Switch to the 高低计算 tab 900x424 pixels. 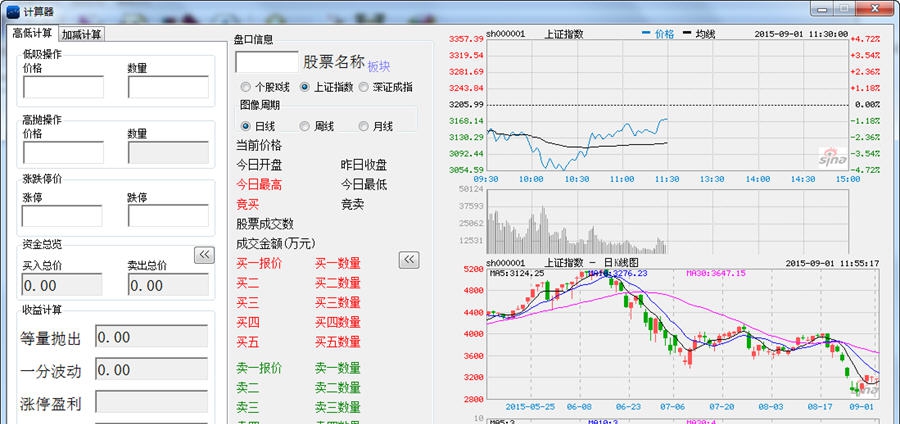click(x=33, y=33)
